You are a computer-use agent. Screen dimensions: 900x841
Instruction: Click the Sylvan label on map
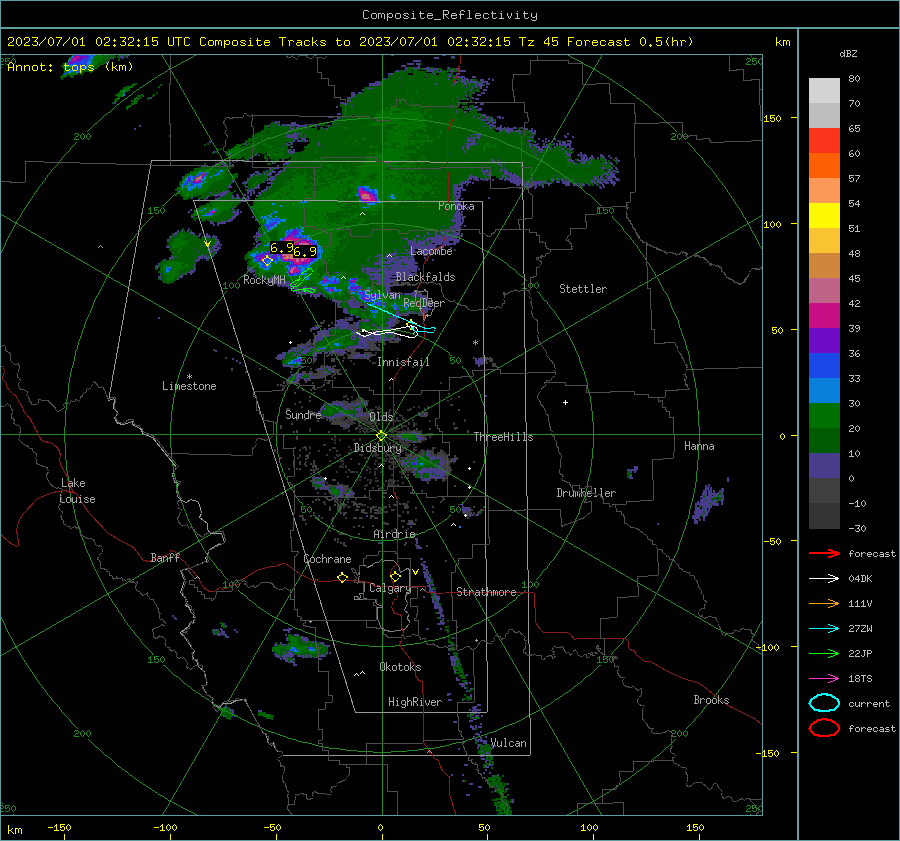[x=382, y=295]
